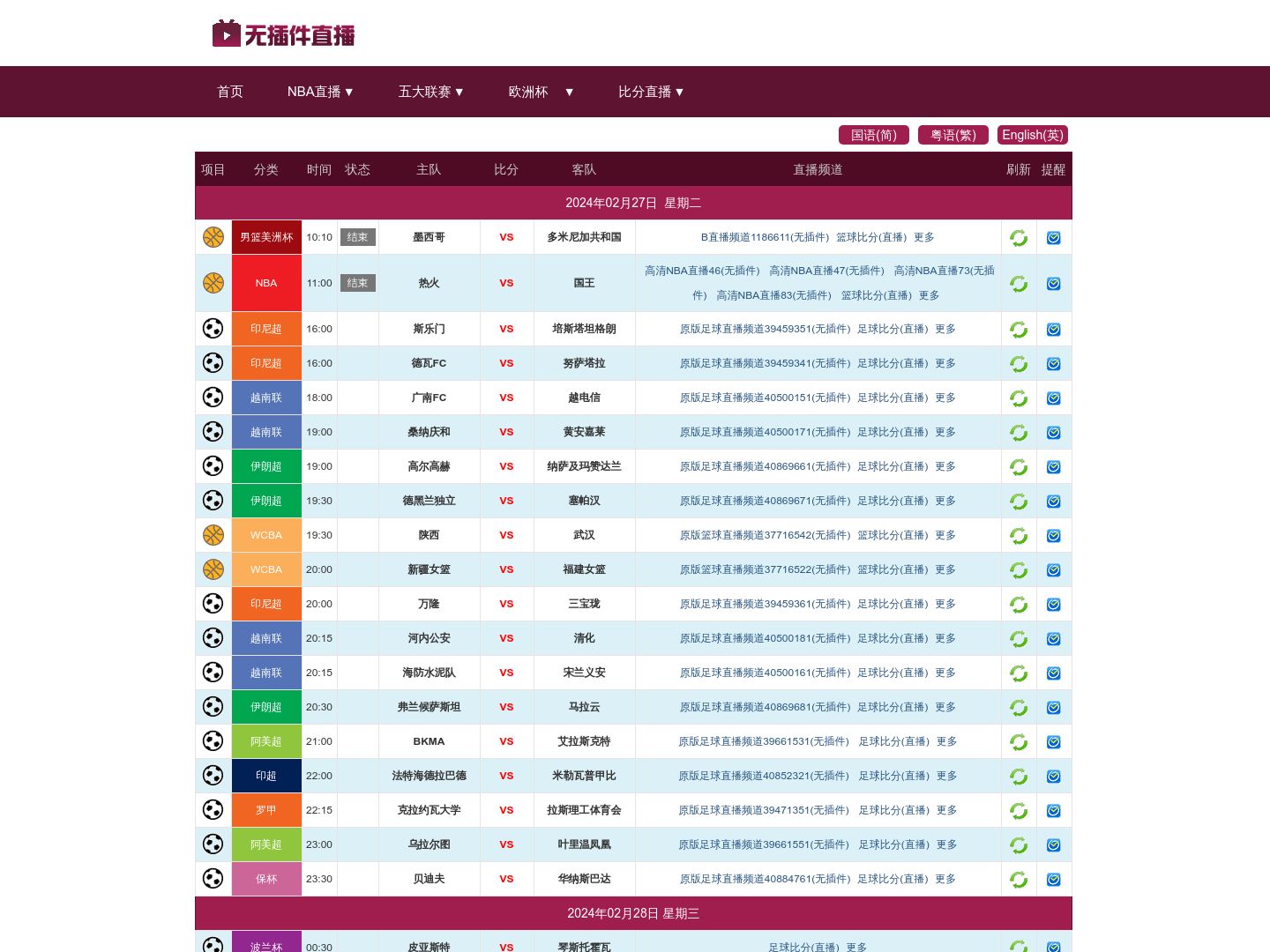The width and height of the screenshot is (1270, 952).
Task: Refresh the 广南FC vs 越电信 row
Action: (x=1019, y=398)
